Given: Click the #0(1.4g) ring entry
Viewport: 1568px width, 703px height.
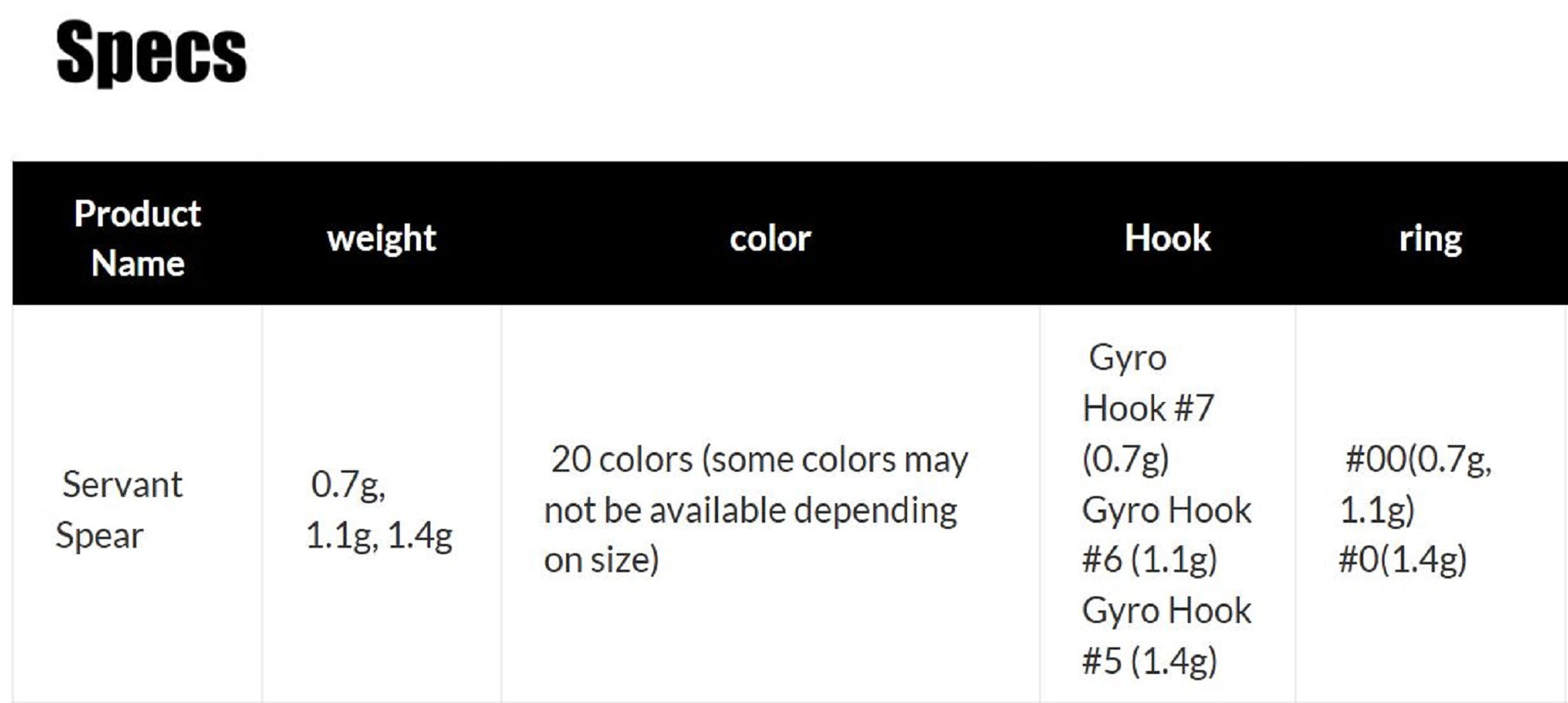Looking at the screenshot, I should click(x=1402, y=560).
